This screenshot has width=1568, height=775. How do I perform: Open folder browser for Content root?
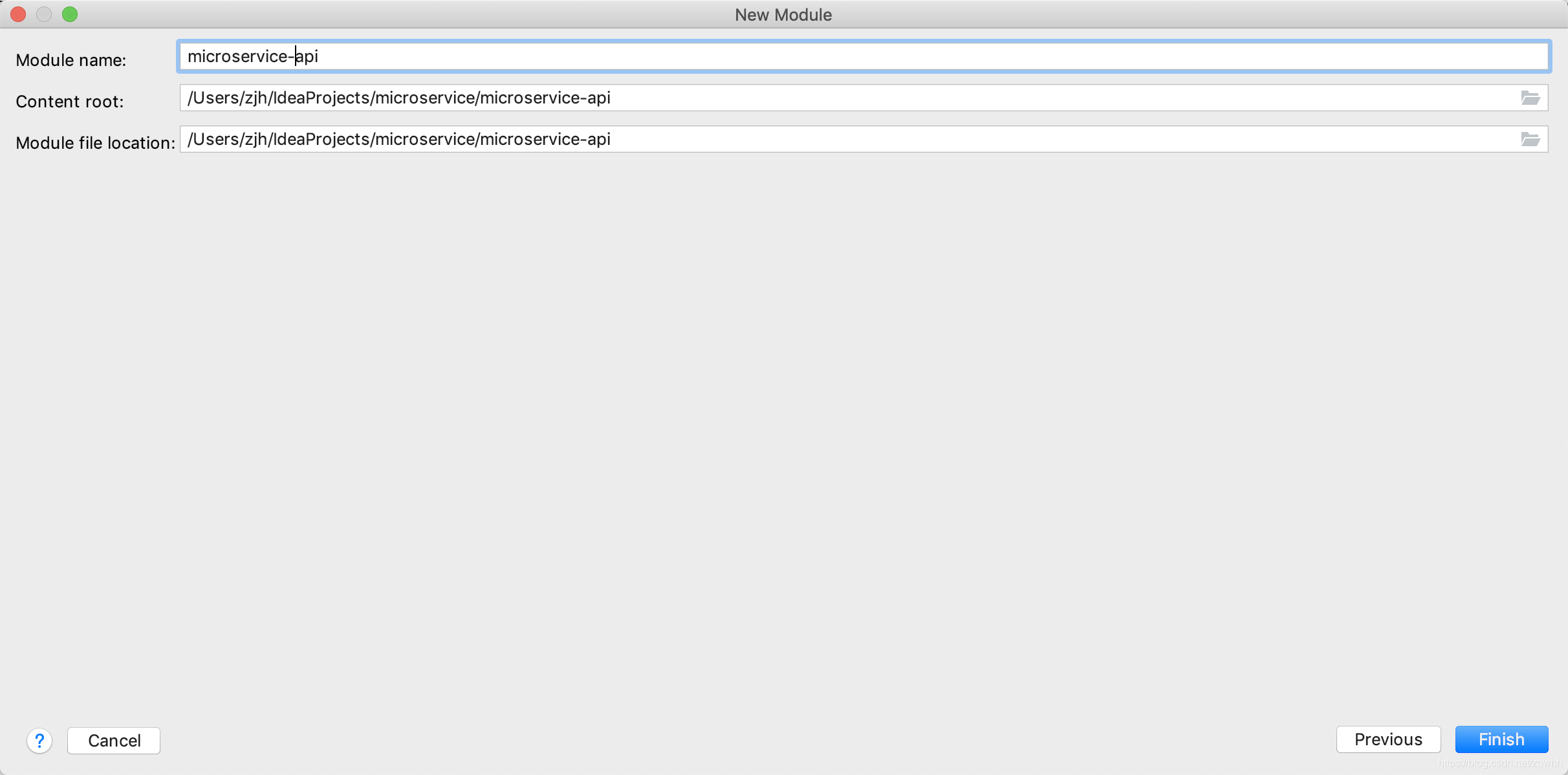coord(1530,98)
